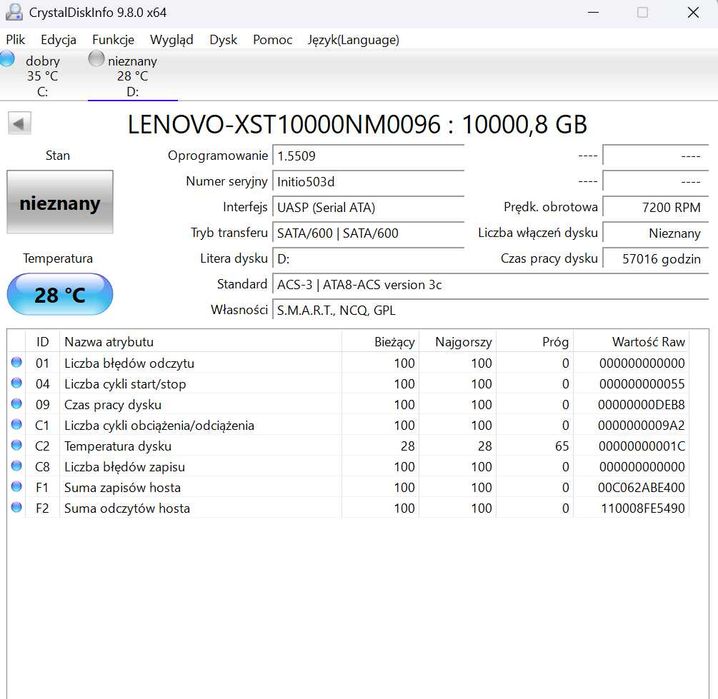Select the Liczba błędów odczytu attribute name
This screenshot has height=699, width=718.
tap(129, 363)
